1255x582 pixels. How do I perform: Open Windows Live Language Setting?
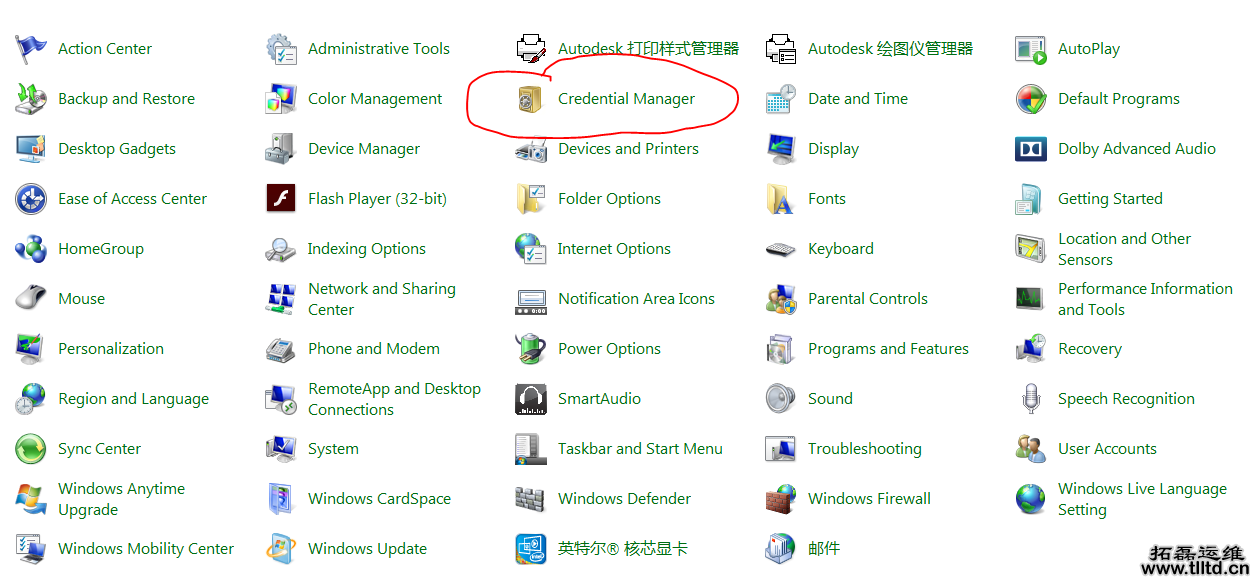(x=1142, y=498)
